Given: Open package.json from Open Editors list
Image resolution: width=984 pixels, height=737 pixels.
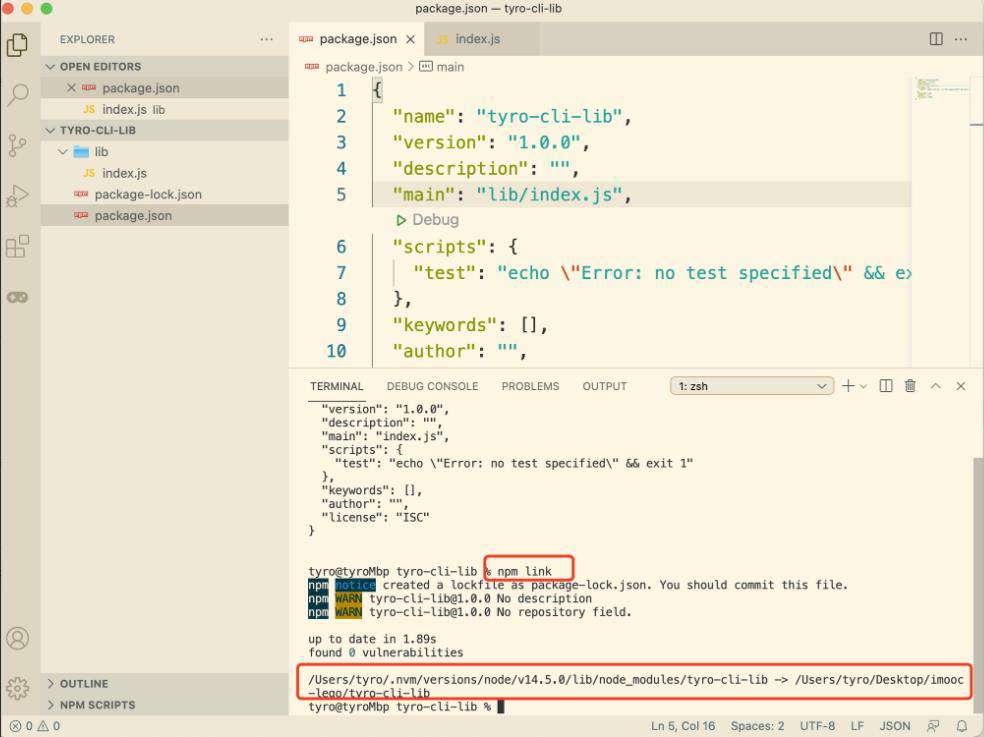Looking at the screenshot, I should pos(165,88).
